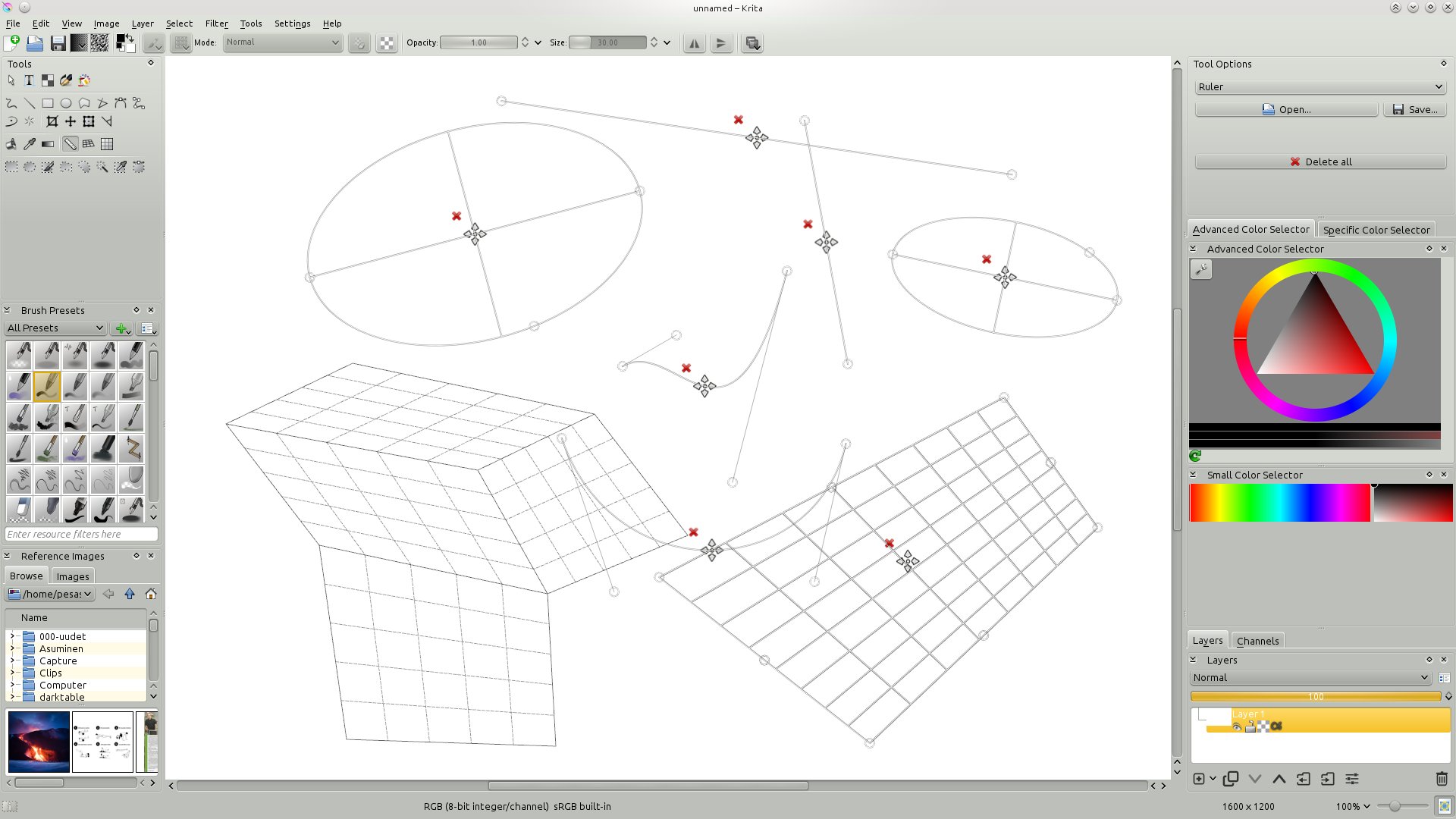Select the Ellipse tool
Image resolution: width=1456 pixels, height=819 pixels.
(66, 103)
